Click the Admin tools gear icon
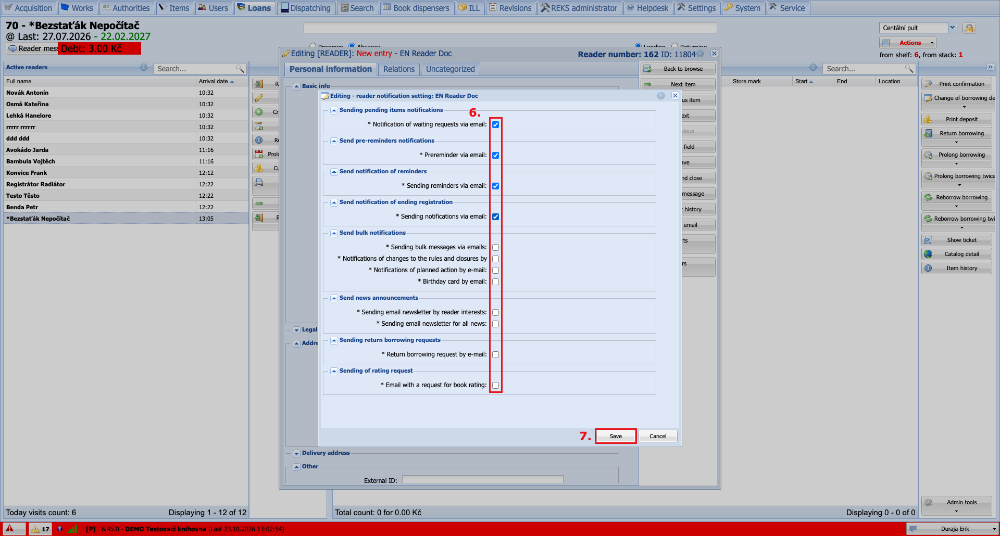 (929, 502)
